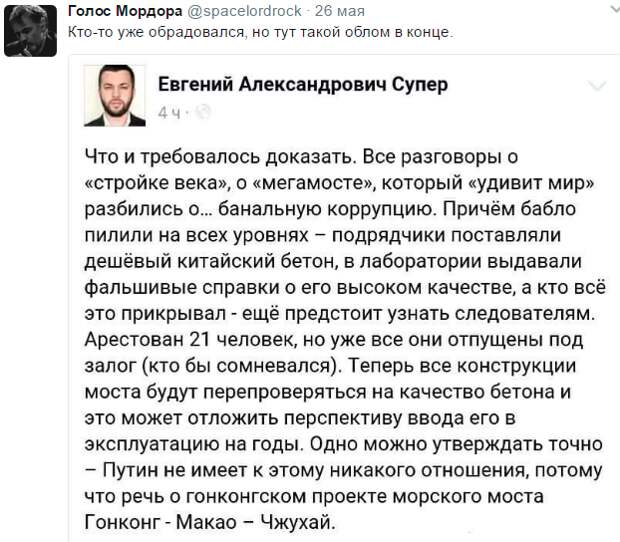Viewport: 620px width, 542px height.
Task: Click the phrase «стройке века» in the post
Action: [x=157, y=183]
